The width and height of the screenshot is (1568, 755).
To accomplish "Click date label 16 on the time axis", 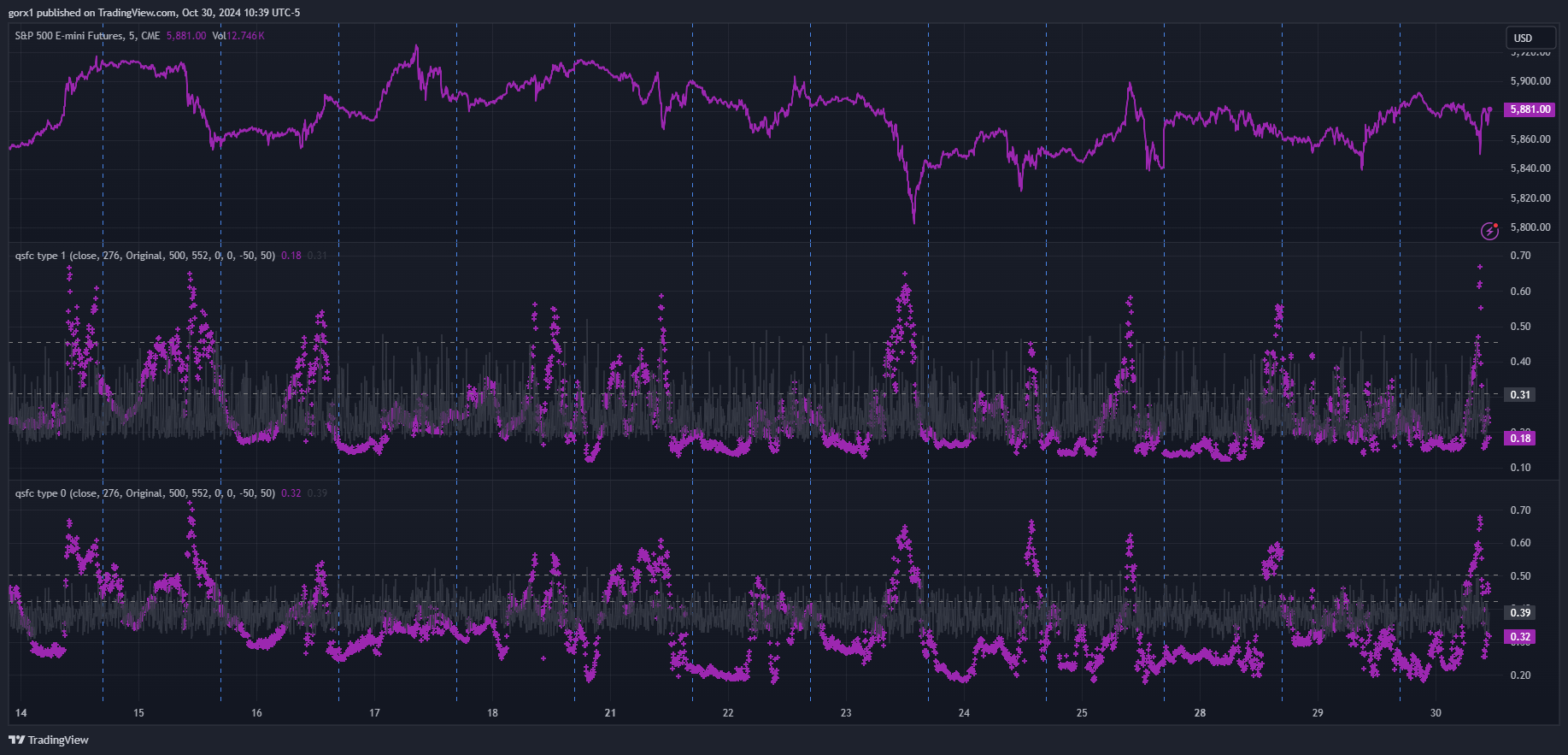I will pyautogui.click(x=256, y=713).
